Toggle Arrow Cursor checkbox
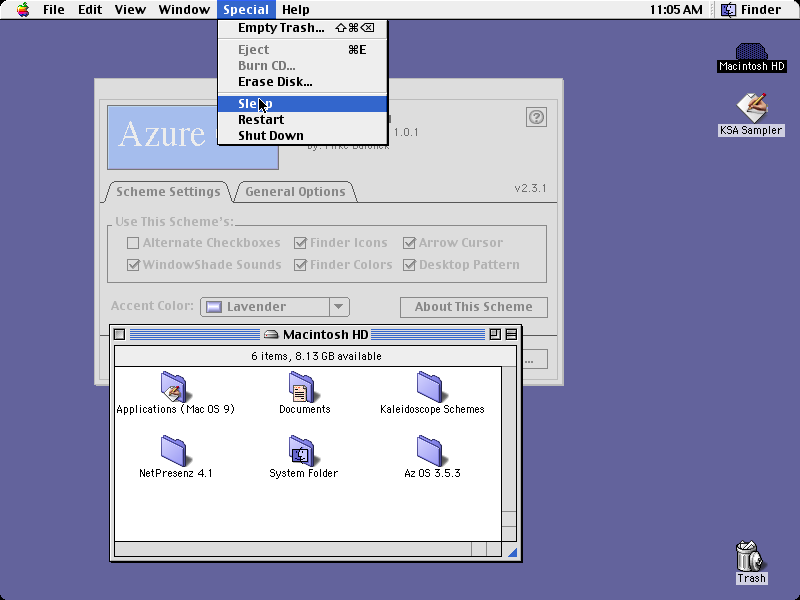 point(409,243)
